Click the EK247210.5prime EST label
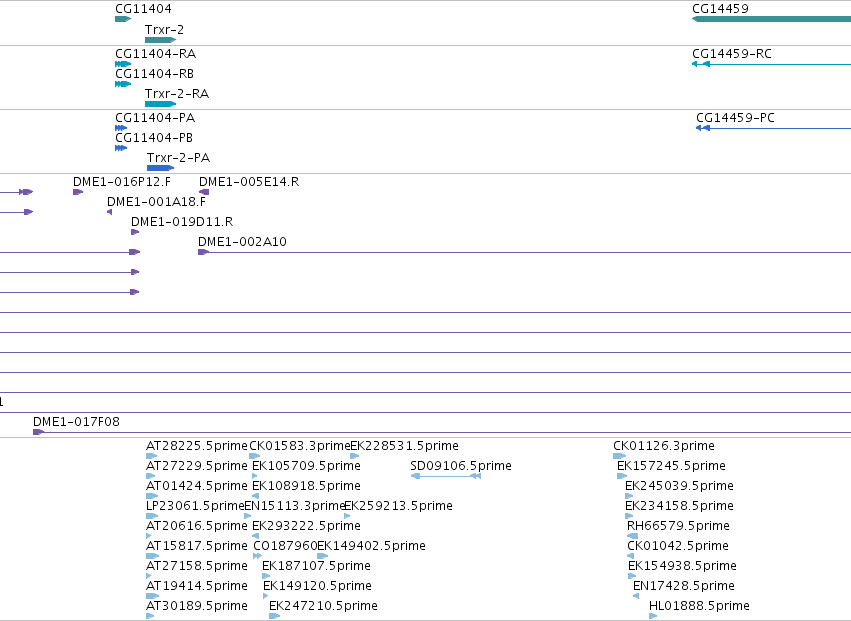851x621 pixels. point(323,606)
